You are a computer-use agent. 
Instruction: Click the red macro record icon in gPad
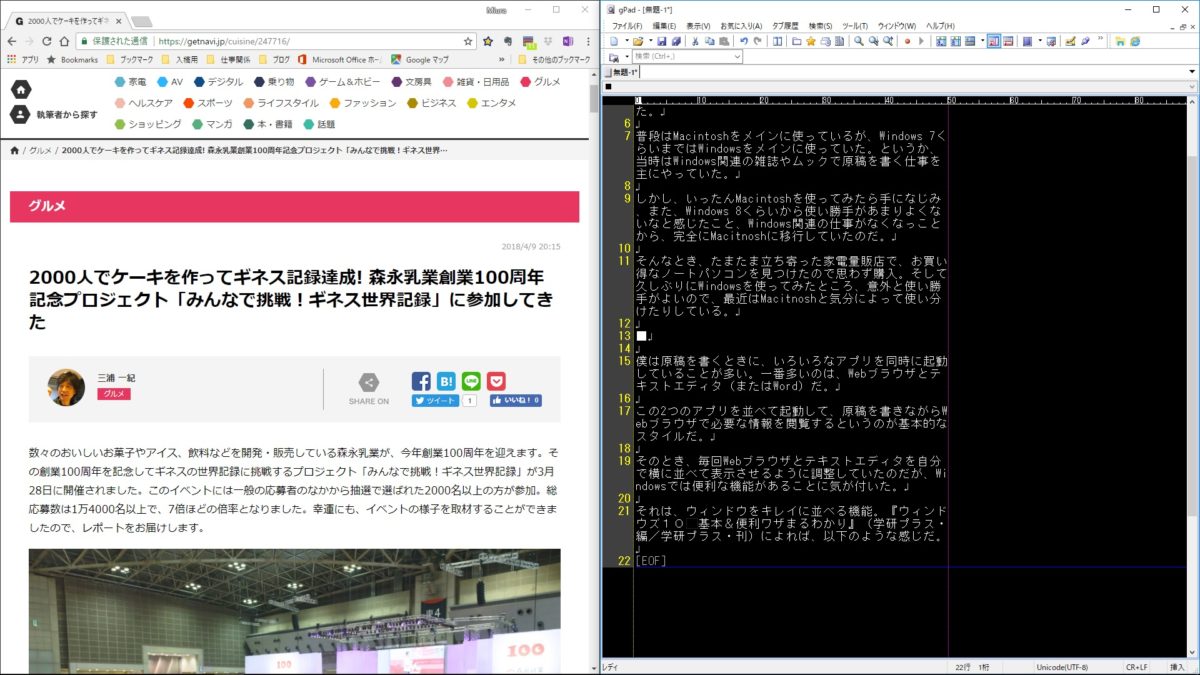[x=907, y=41]
